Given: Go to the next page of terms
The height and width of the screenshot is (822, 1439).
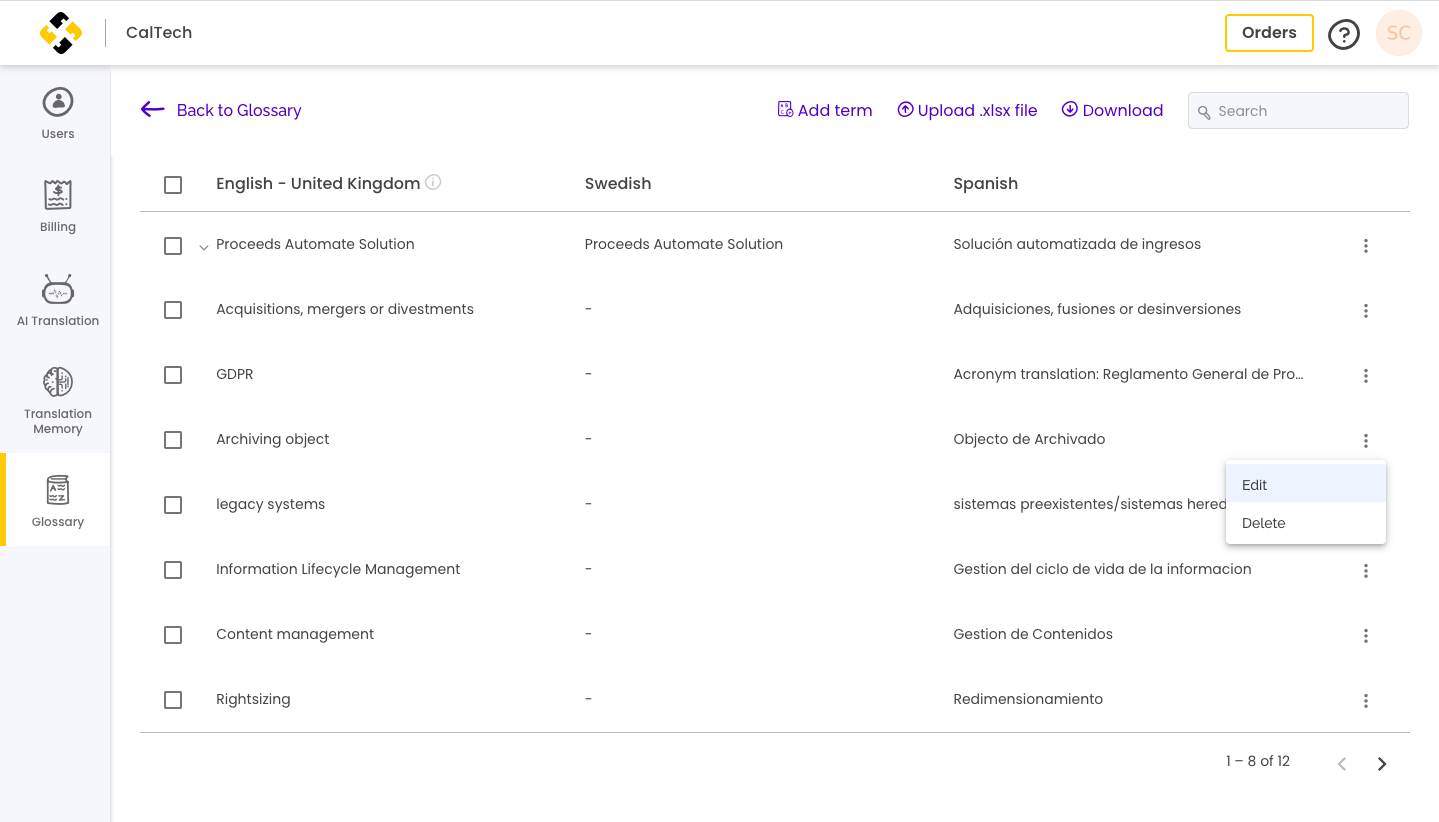Looking at the screenshot, I should 1382,764.
